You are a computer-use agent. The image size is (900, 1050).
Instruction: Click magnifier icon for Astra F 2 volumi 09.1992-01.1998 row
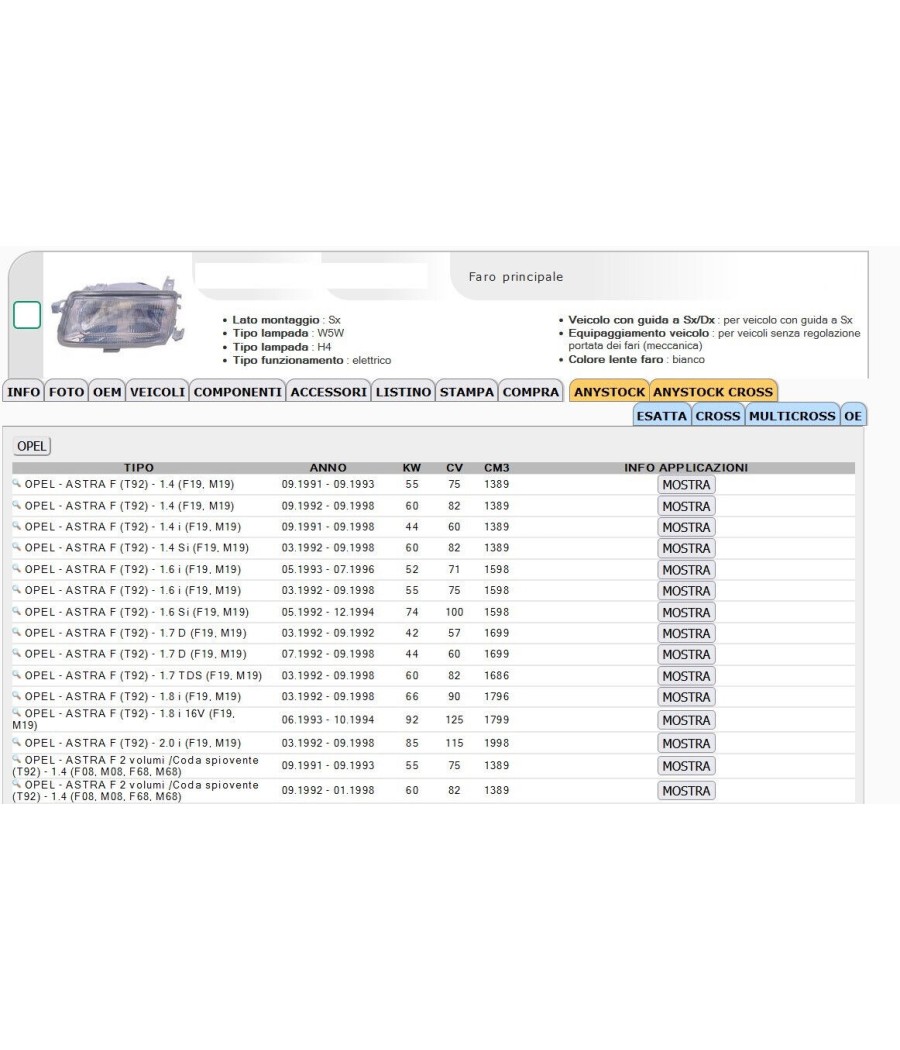(17, 784)
